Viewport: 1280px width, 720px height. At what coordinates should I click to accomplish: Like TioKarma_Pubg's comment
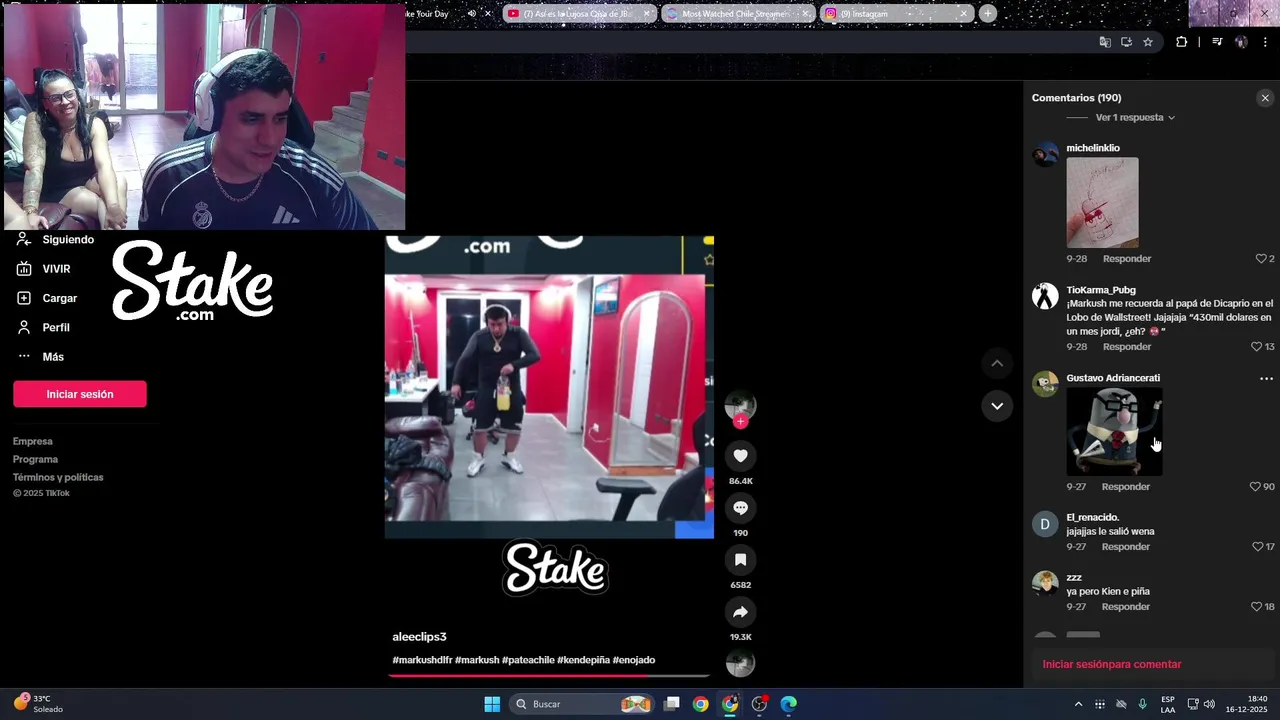pyautogui.click(x=1257, y=347)
